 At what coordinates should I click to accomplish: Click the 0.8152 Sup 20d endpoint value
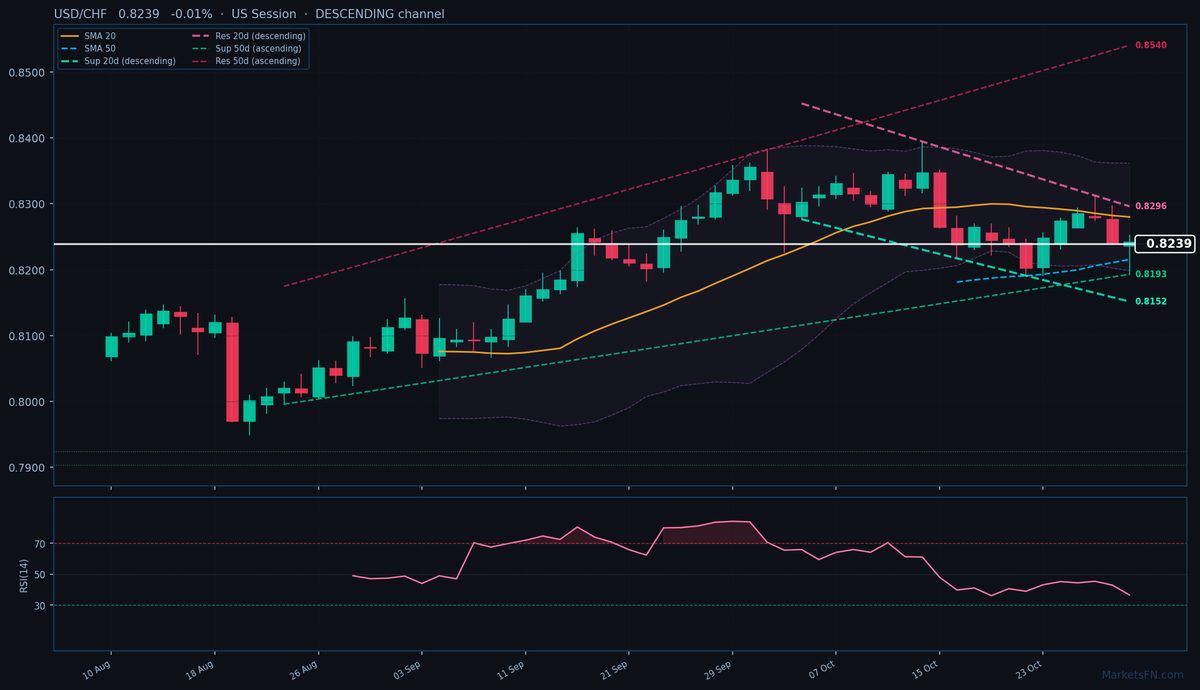[x=1151, y=301]
